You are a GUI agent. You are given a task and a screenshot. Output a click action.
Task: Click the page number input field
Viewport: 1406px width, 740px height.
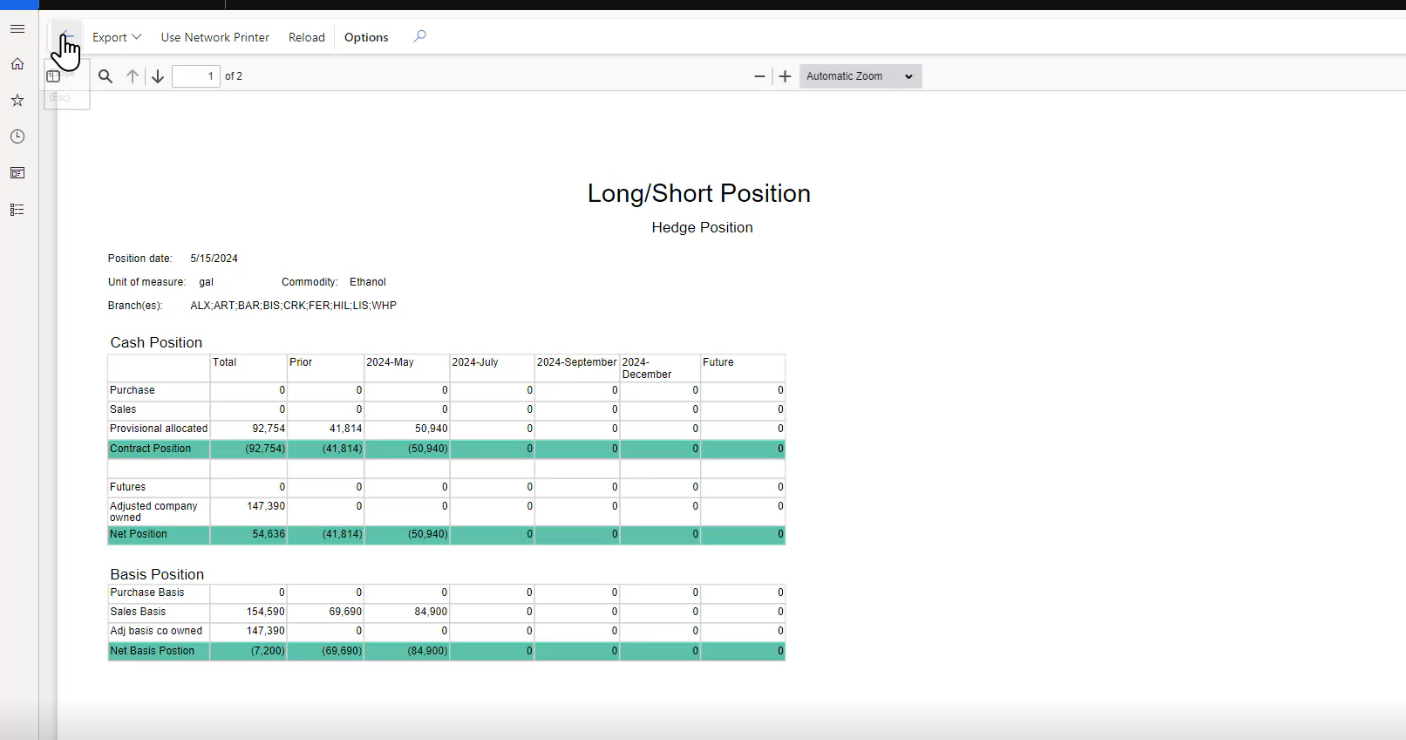point(196,75)
